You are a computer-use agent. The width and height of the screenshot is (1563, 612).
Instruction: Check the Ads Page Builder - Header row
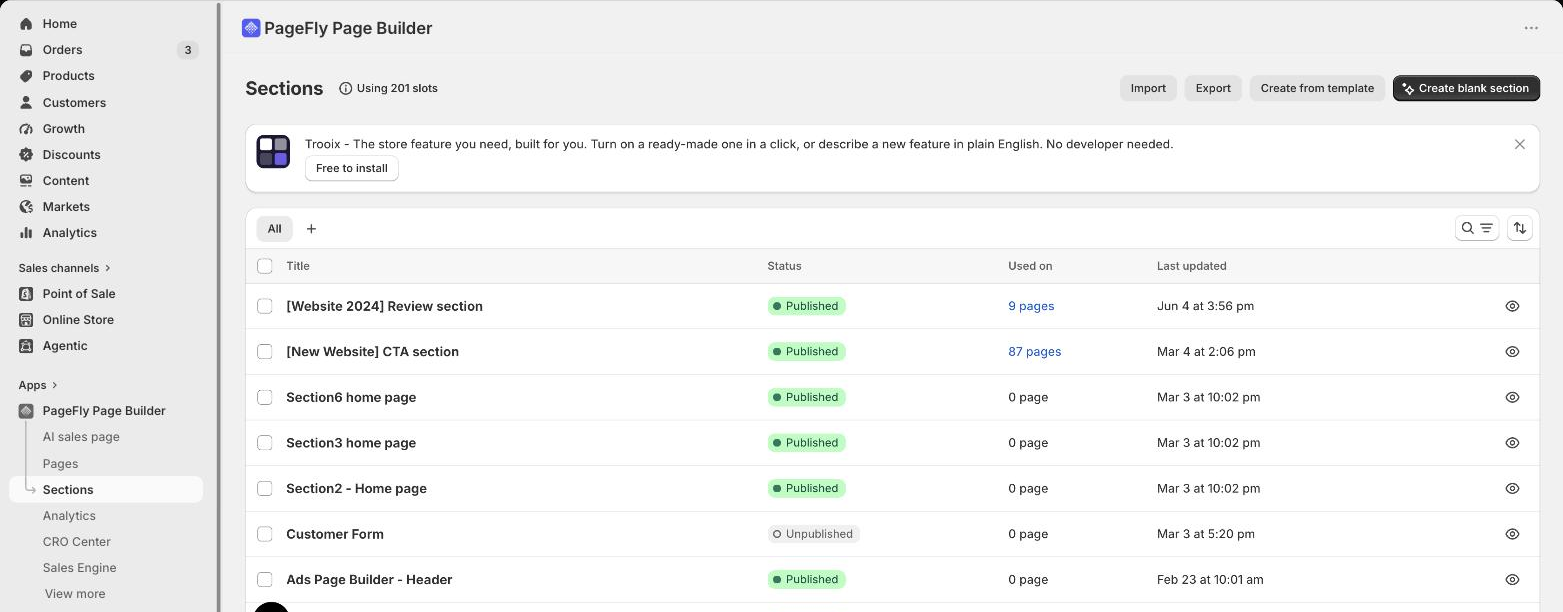pyautogui.click(x=265, y=580)
